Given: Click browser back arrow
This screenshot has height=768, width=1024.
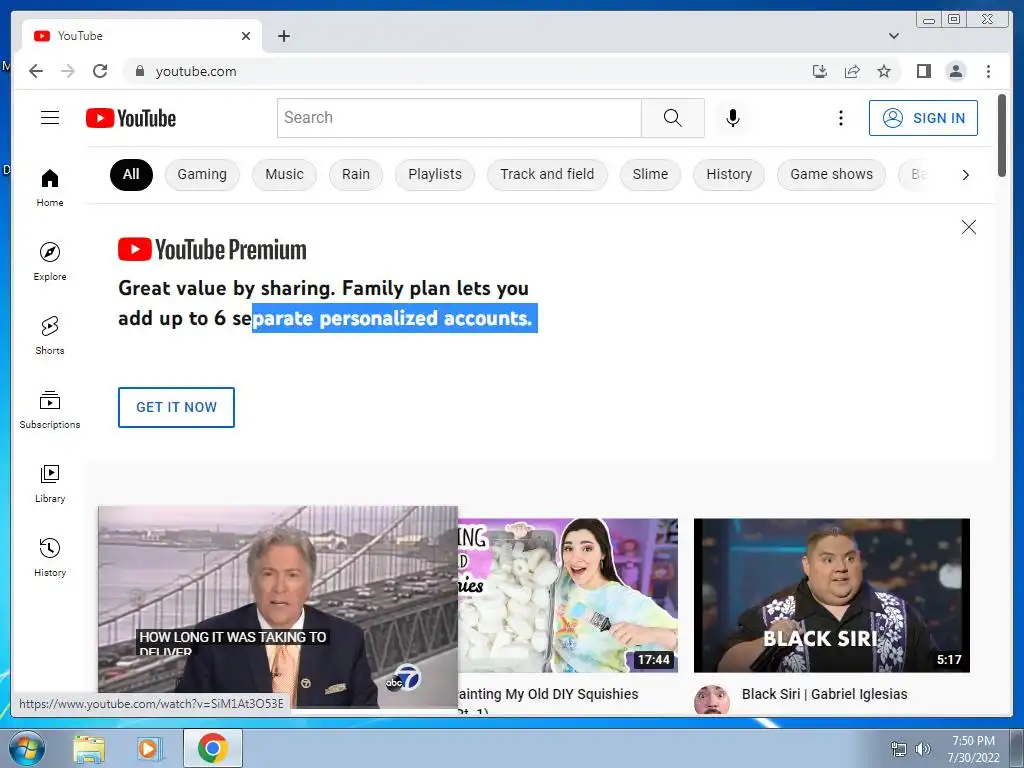Looking at the screenshot, I should [36, 71].
